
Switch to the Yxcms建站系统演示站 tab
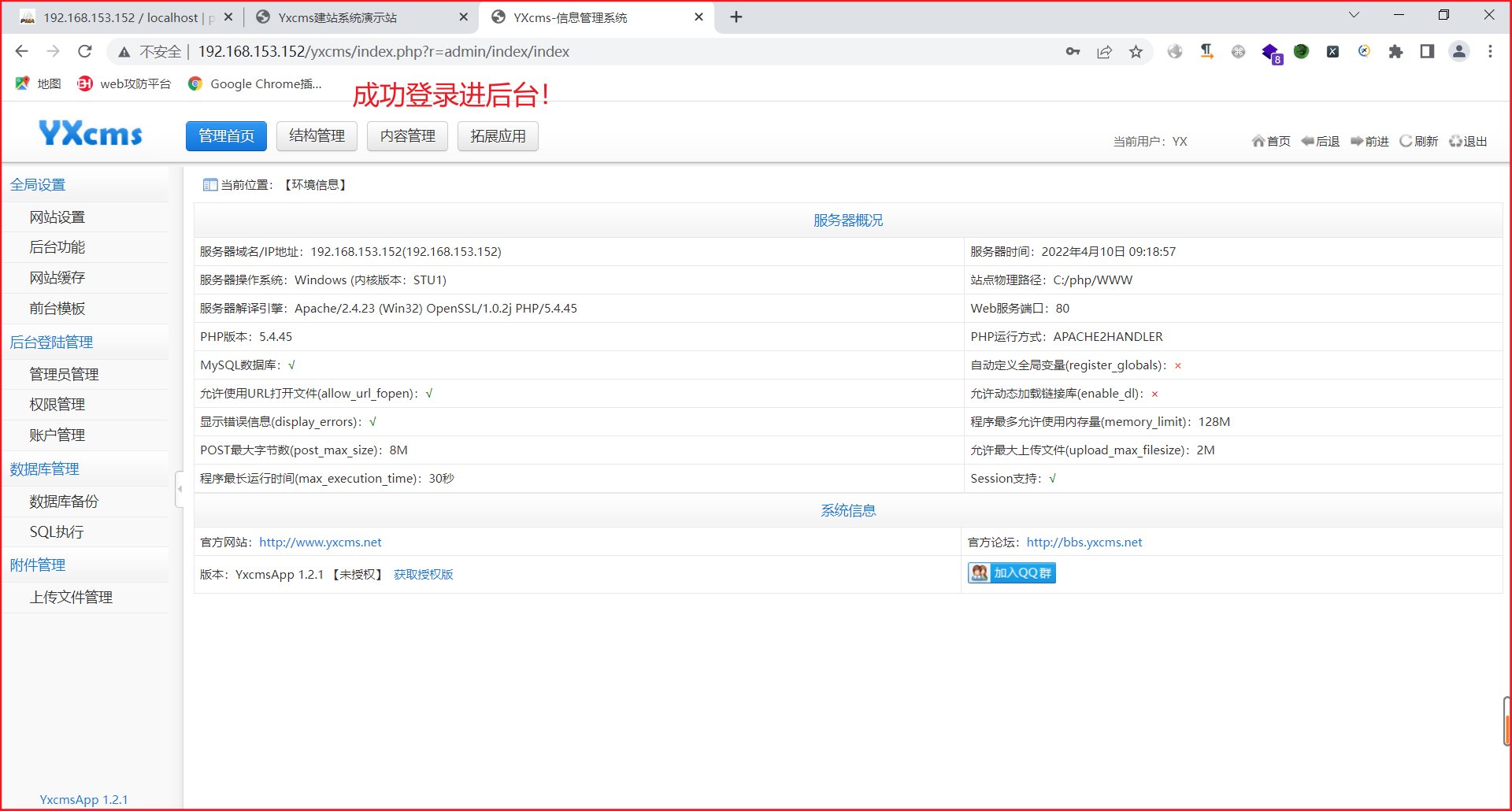[360, 17]
